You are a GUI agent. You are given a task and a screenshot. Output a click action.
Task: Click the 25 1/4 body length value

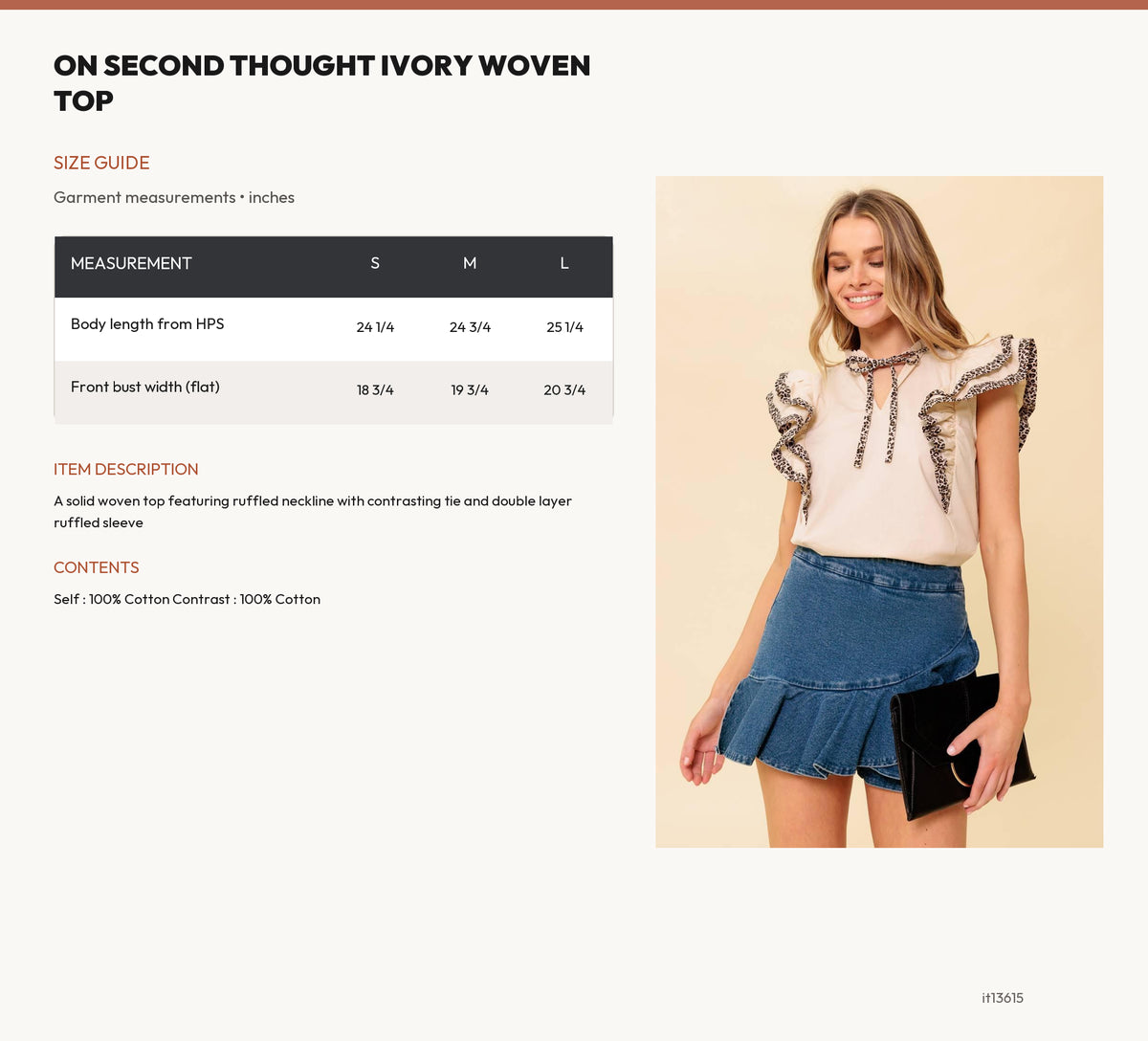click(564, 327)
